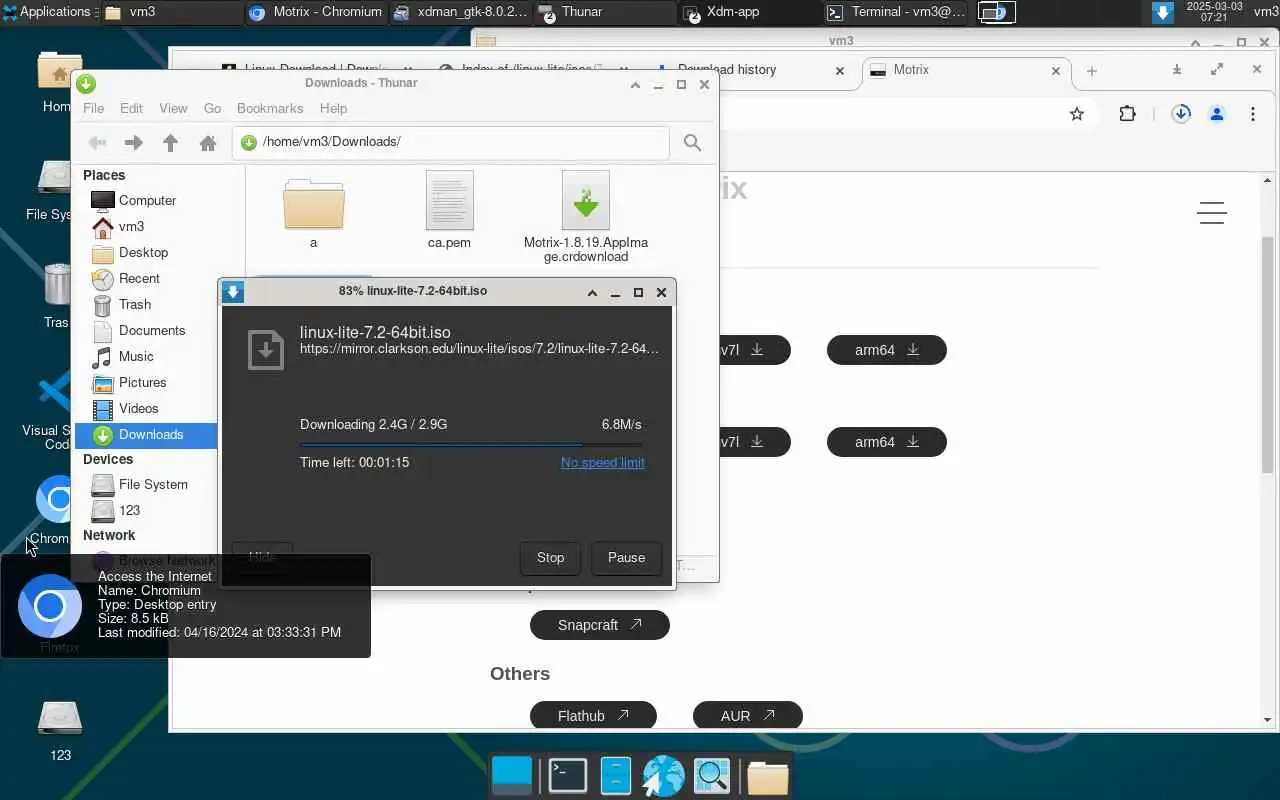The height and width of the screenshot is (800, 1280).
Task: Open AUR link on Motrix page
Action: pyautogui.click(x=748, y=716)
